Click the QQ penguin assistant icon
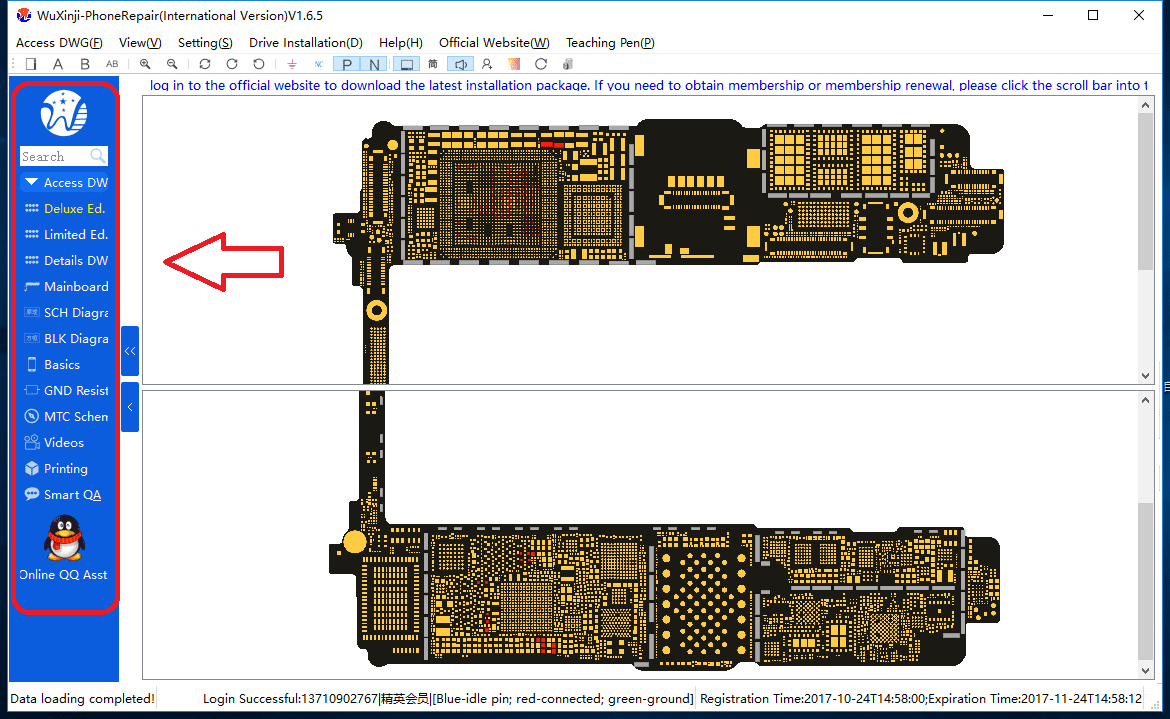The image size is (1170, 719). click(x=65, y=539)
